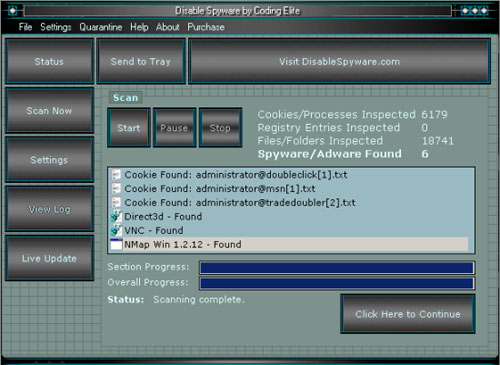Click Send to Tray button
This screenshot has height=365, width=500.
point(141,61)
